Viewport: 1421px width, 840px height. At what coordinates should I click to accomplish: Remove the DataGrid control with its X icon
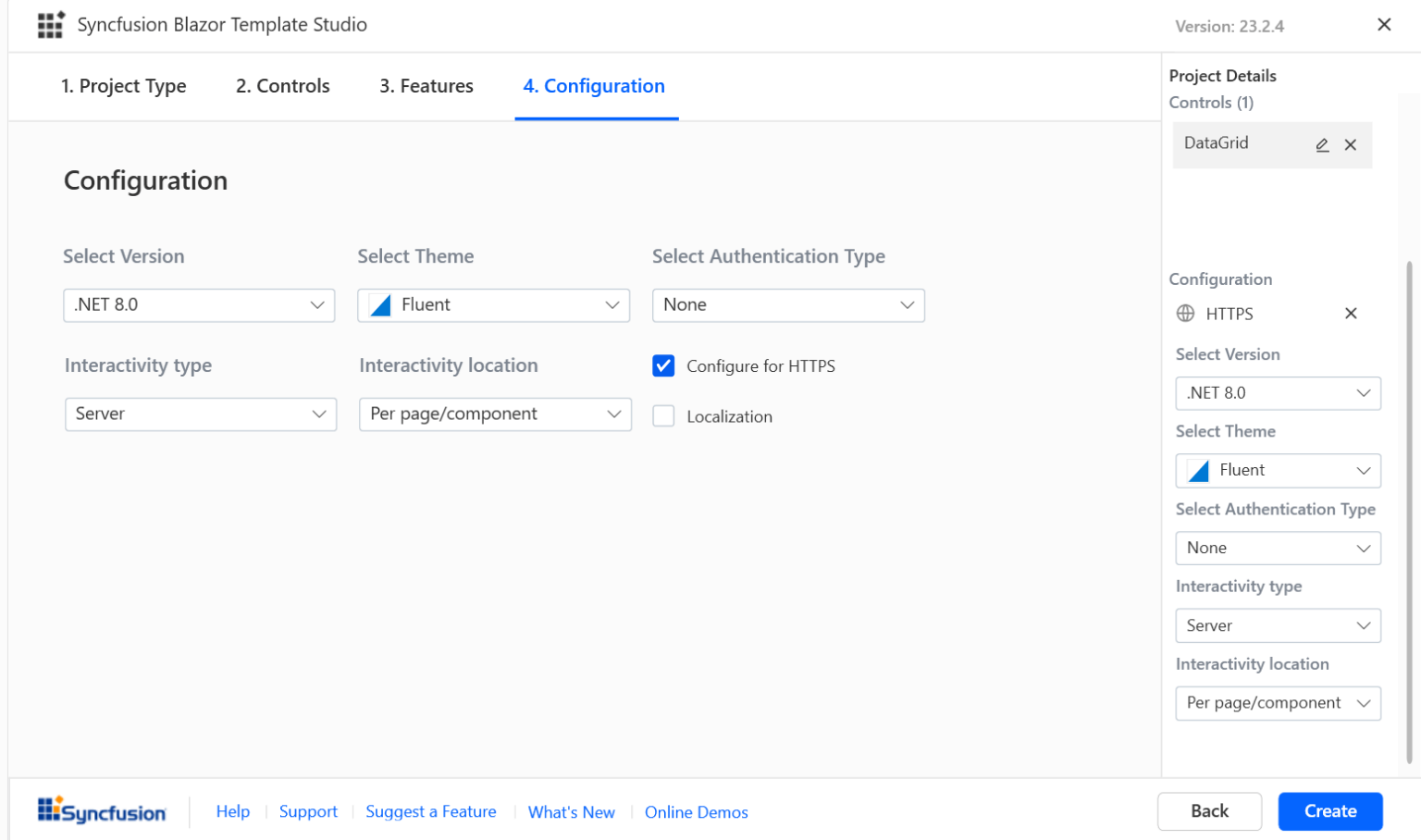[1351, 144]
